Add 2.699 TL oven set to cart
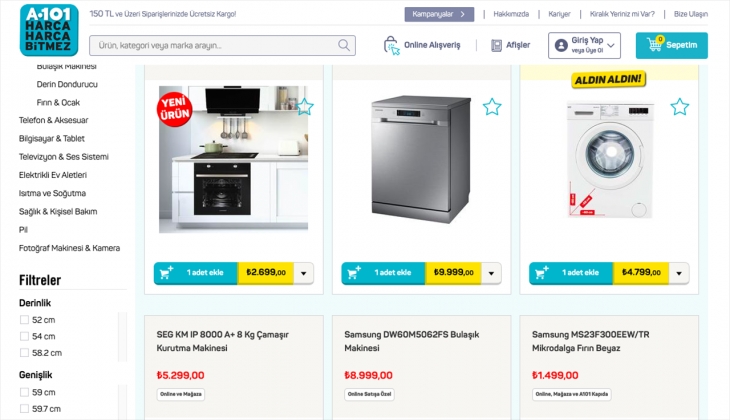The image size is (730, 420). [x=196, y=272]
